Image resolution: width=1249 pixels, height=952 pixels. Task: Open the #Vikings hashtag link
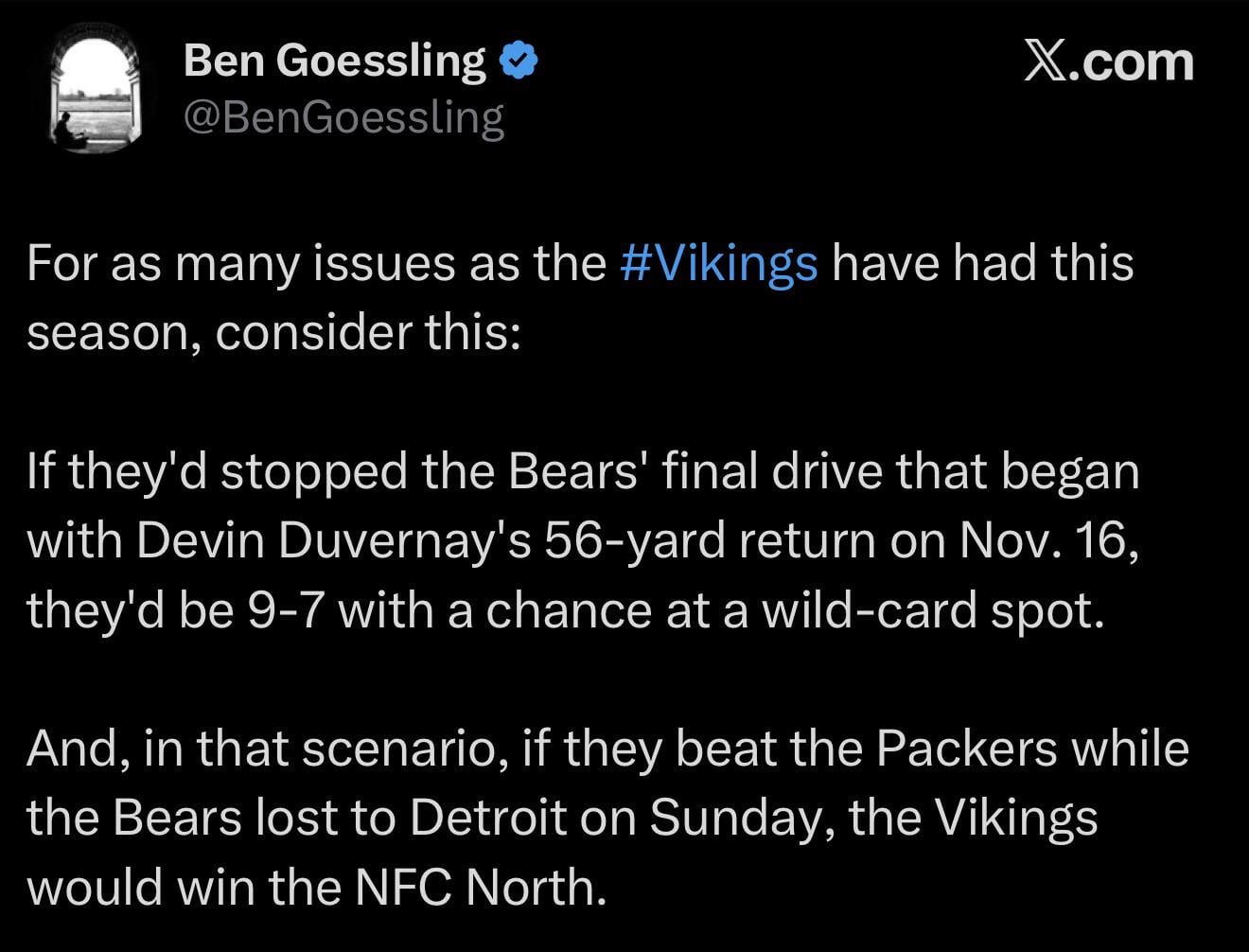click(721, 266)
